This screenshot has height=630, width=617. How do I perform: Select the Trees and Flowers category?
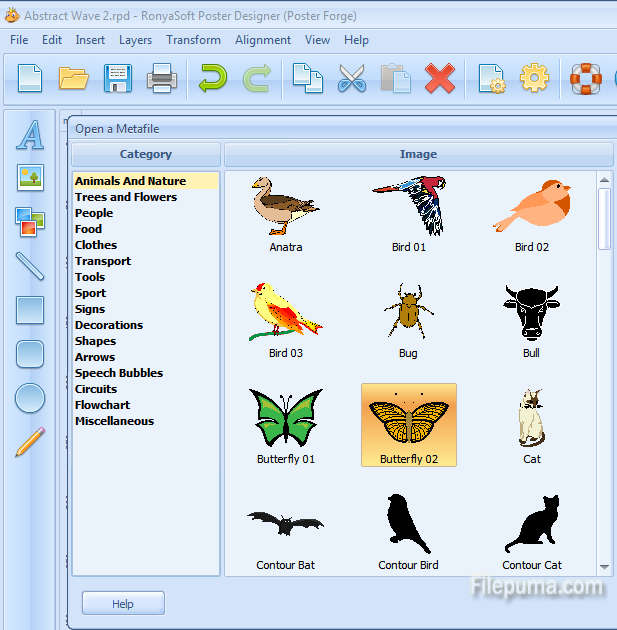point(126,197)
